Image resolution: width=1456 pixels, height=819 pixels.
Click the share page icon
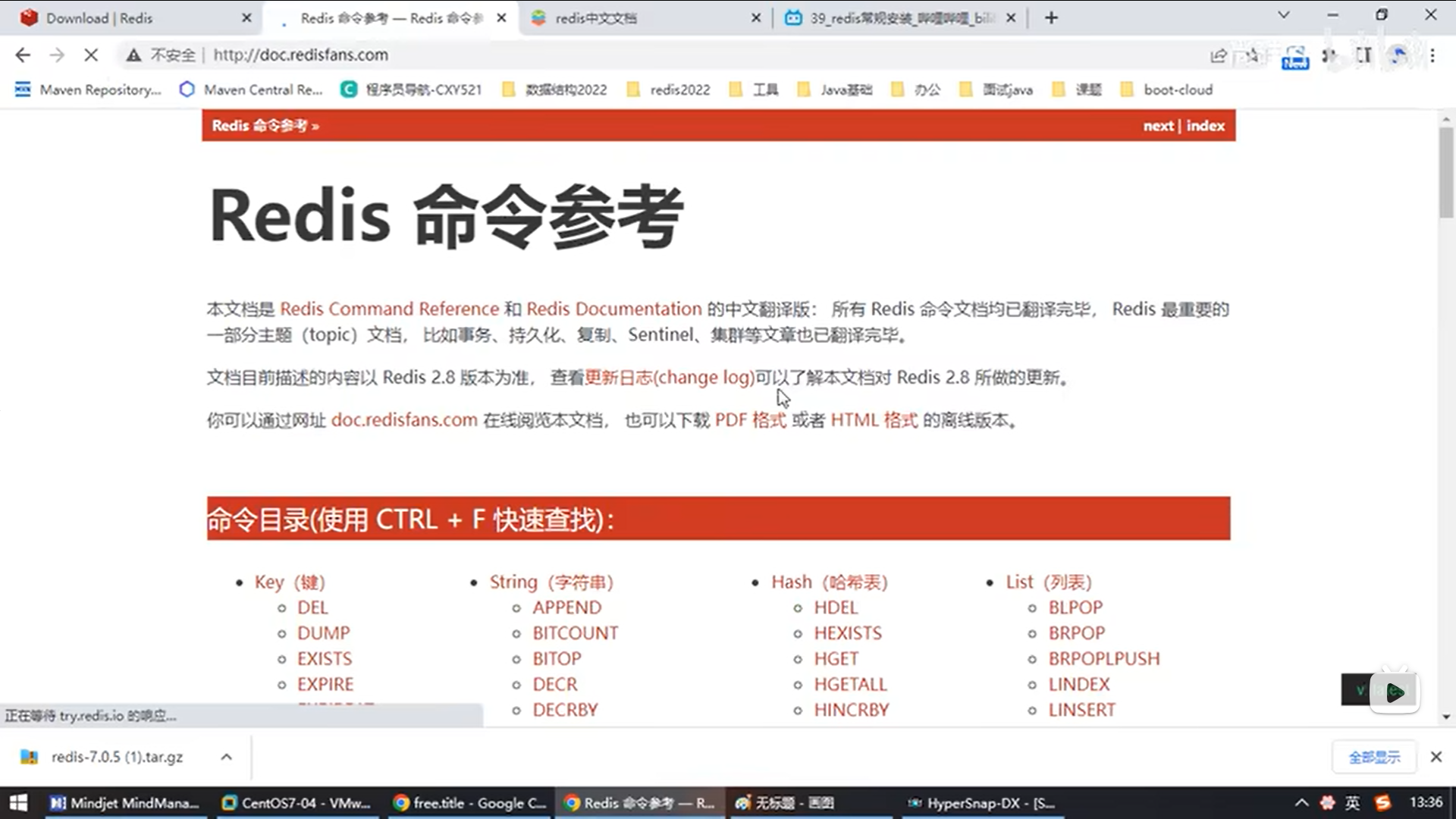(x=1219, y=55)
